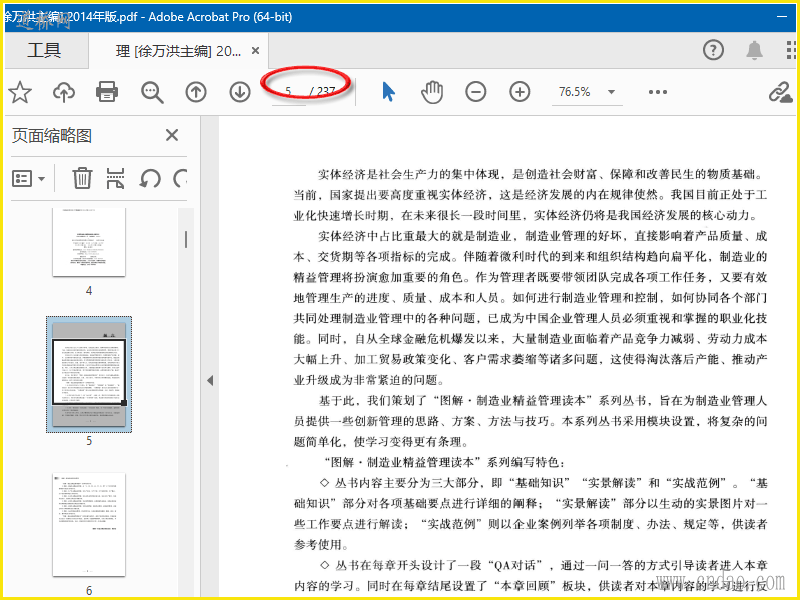Select page 4 thumbnail

click(89, 242)
